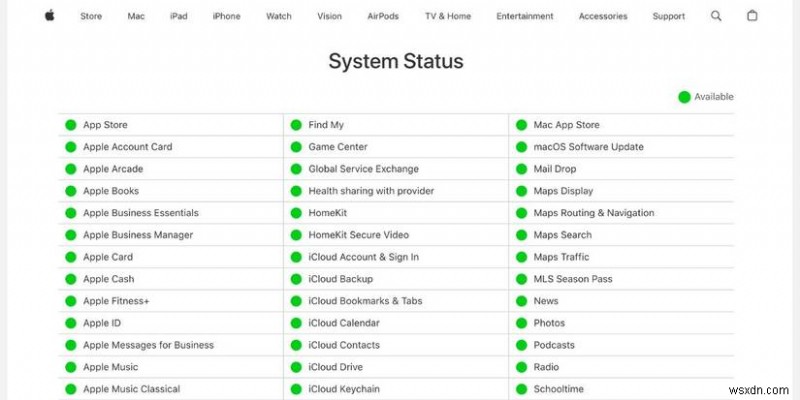
Task: Click the iCloud Contacts entry
Action: coord(344,345)
